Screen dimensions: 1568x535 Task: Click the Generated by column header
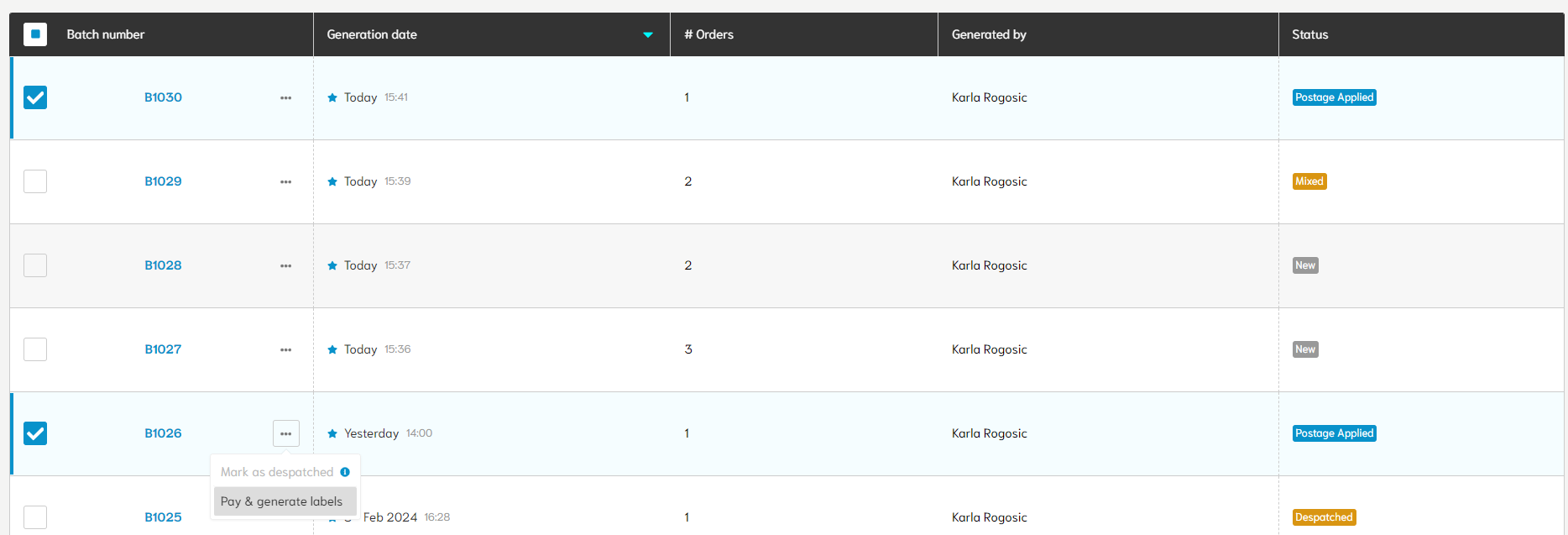point(989,34)
